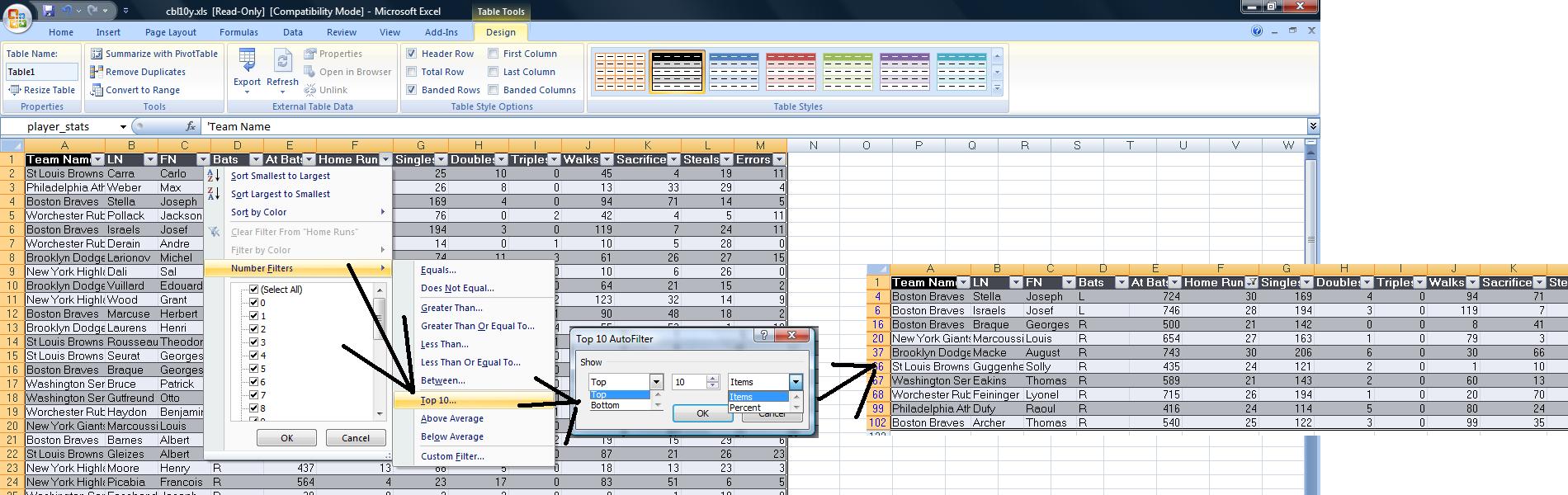Screen dimensions: 1568x495
Task: Select column N header
Action: tap(813, 145)
